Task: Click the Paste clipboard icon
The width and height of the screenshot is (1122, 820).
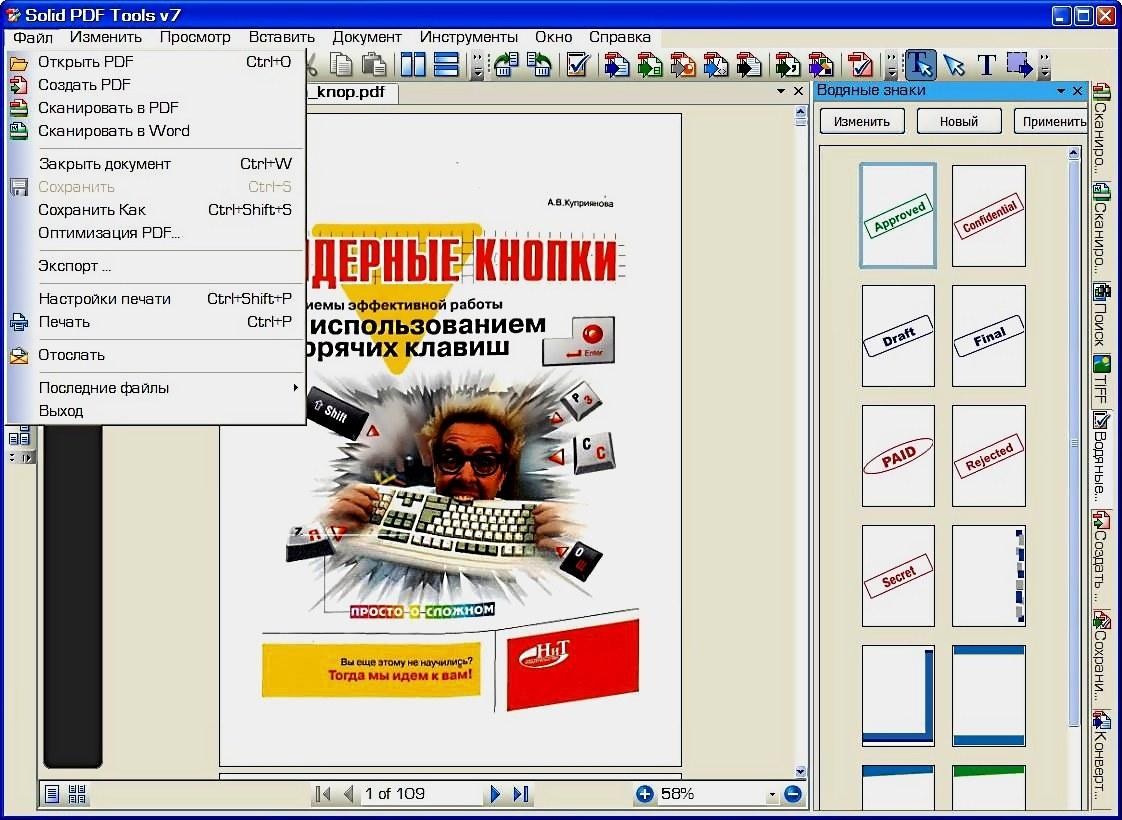Action: (x=373, y=65)
